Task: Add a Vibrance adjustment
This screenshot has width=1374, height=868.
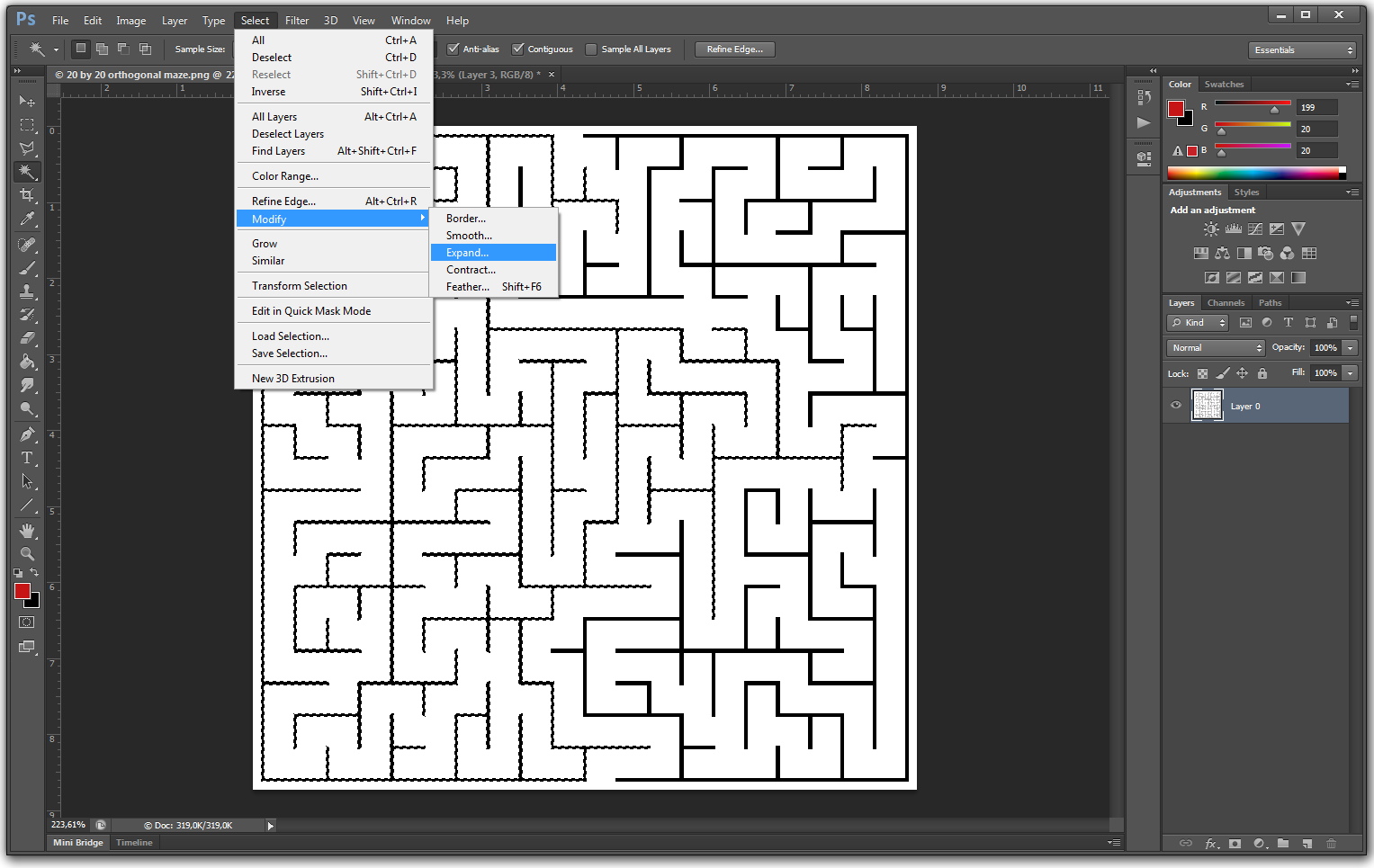Action: coord(1298,229)
